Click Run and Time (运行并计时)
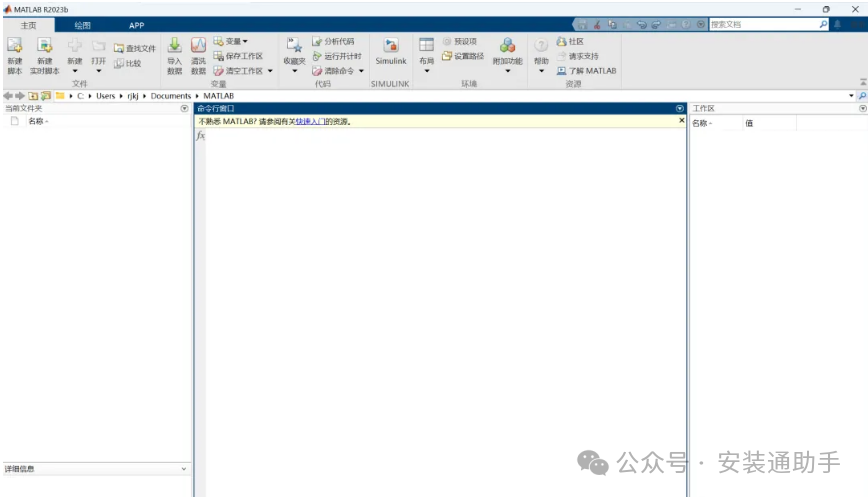This screenshot has width=868, height=497. [x=337, y=56]
